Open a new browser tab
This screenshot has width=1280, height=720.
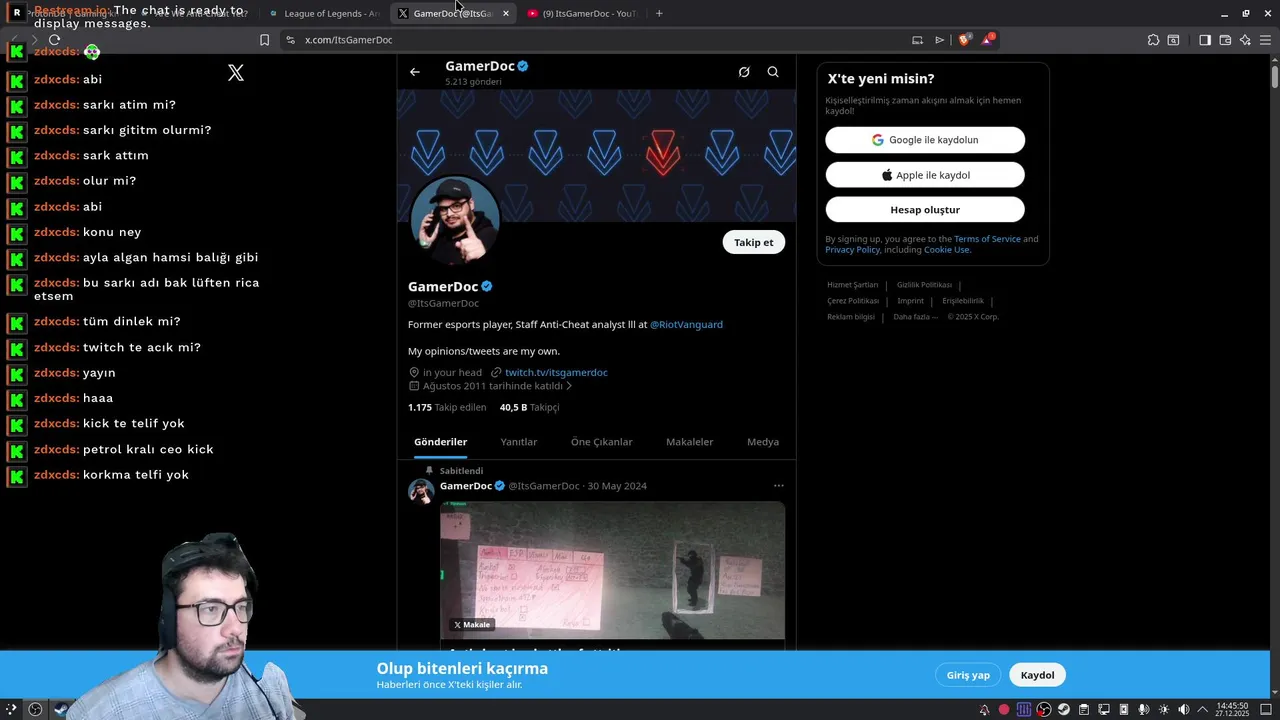pyautogui.click(x=659, y=13)
